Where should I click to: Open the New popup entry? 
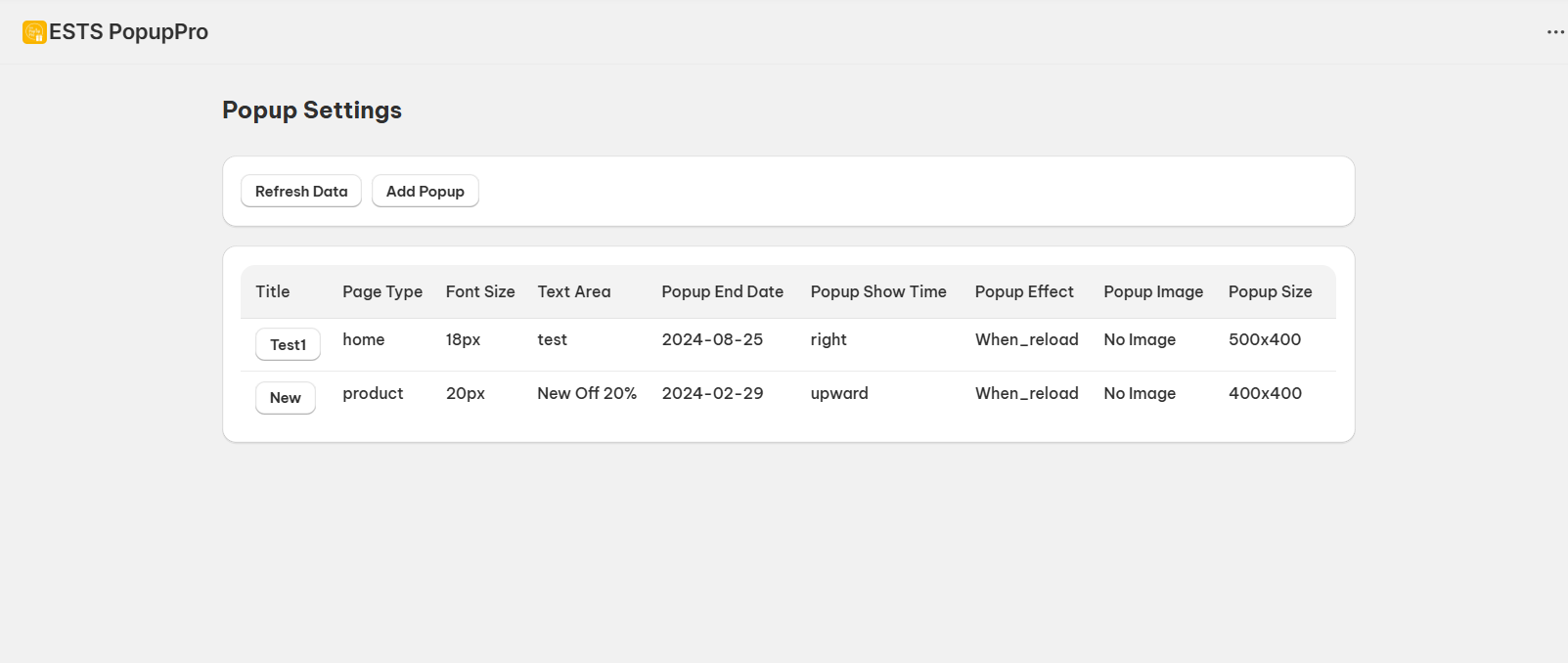(285, 398)
